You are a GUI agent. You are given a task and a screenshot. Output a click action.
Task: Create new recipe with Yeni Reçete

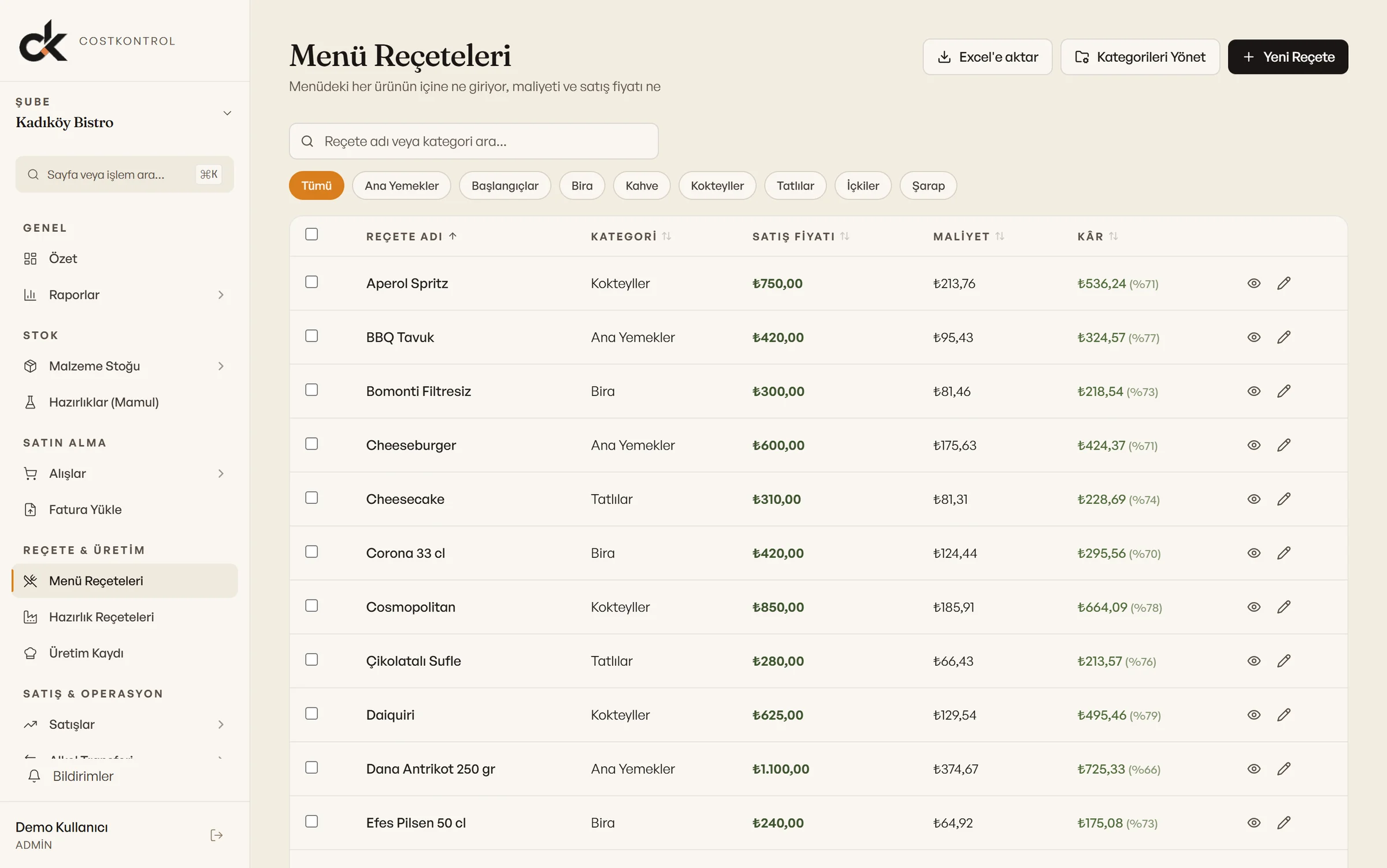1288,57
